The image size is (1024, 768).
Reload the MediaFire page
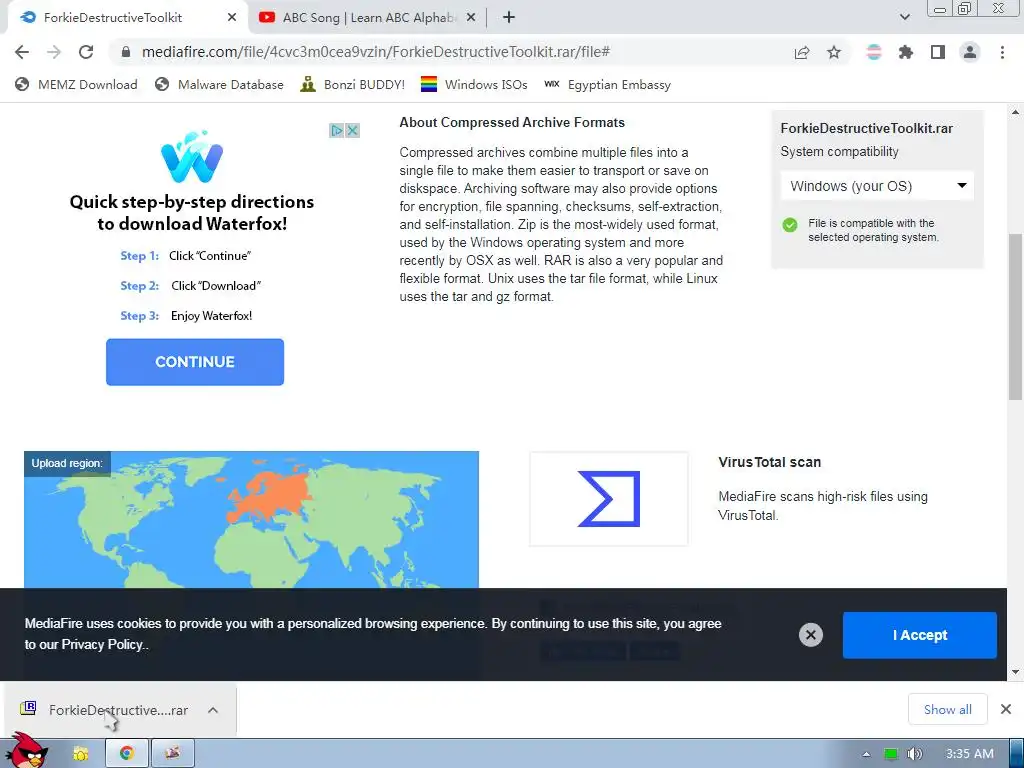coord(86,52)
